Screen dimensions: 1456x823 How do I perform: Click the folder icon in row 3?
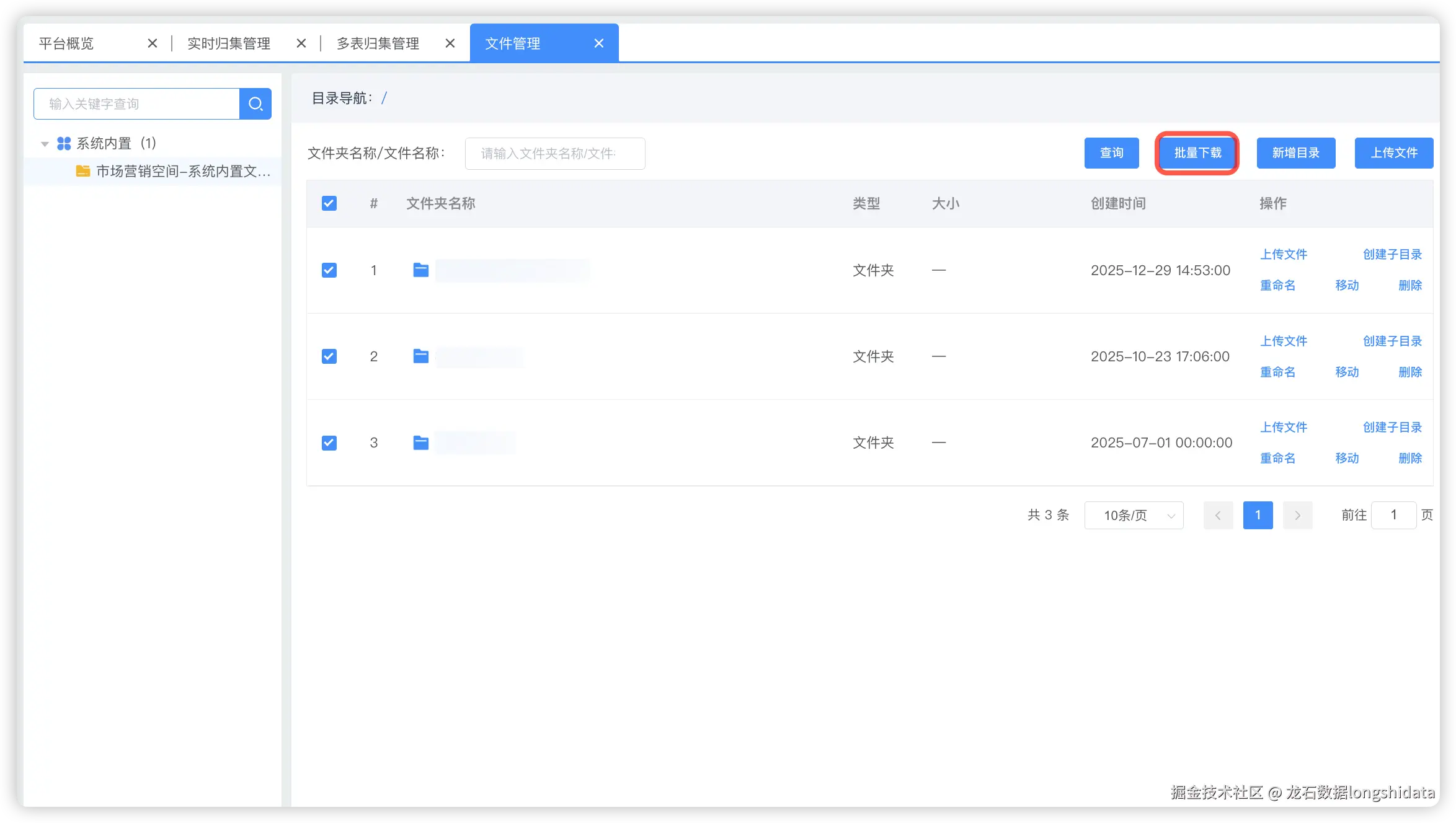(420, 442)
